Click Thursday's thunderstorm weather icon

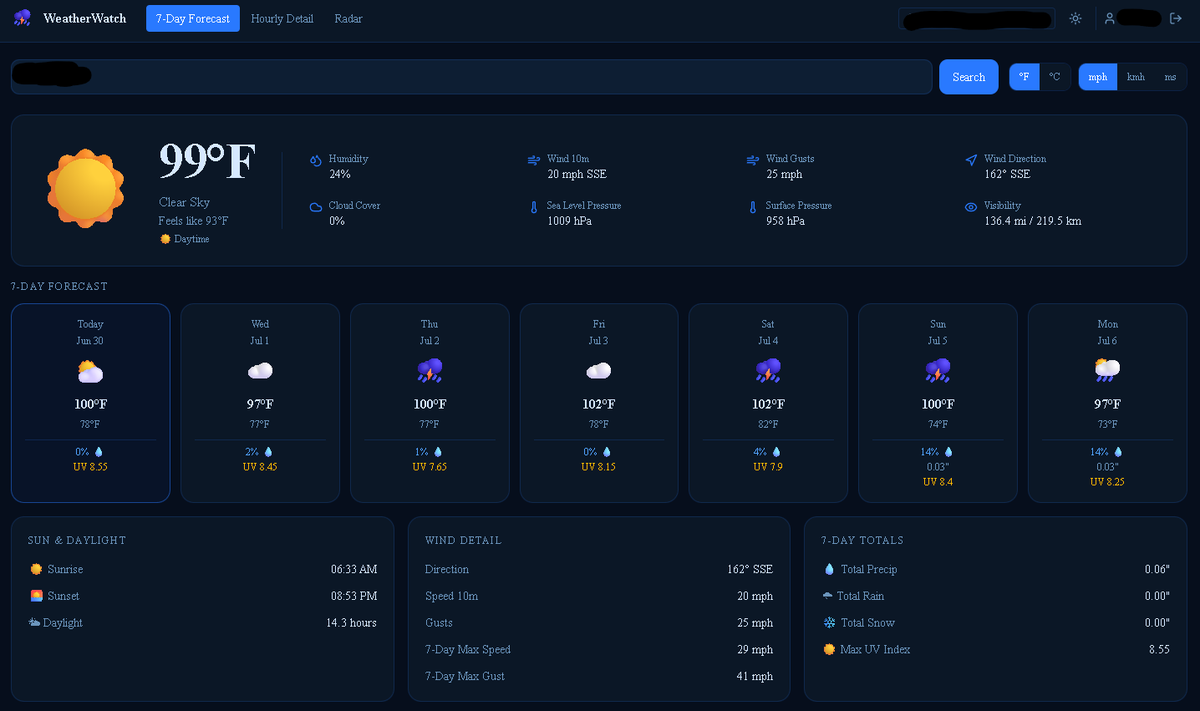pyautogui.click(x=430, y=372)
